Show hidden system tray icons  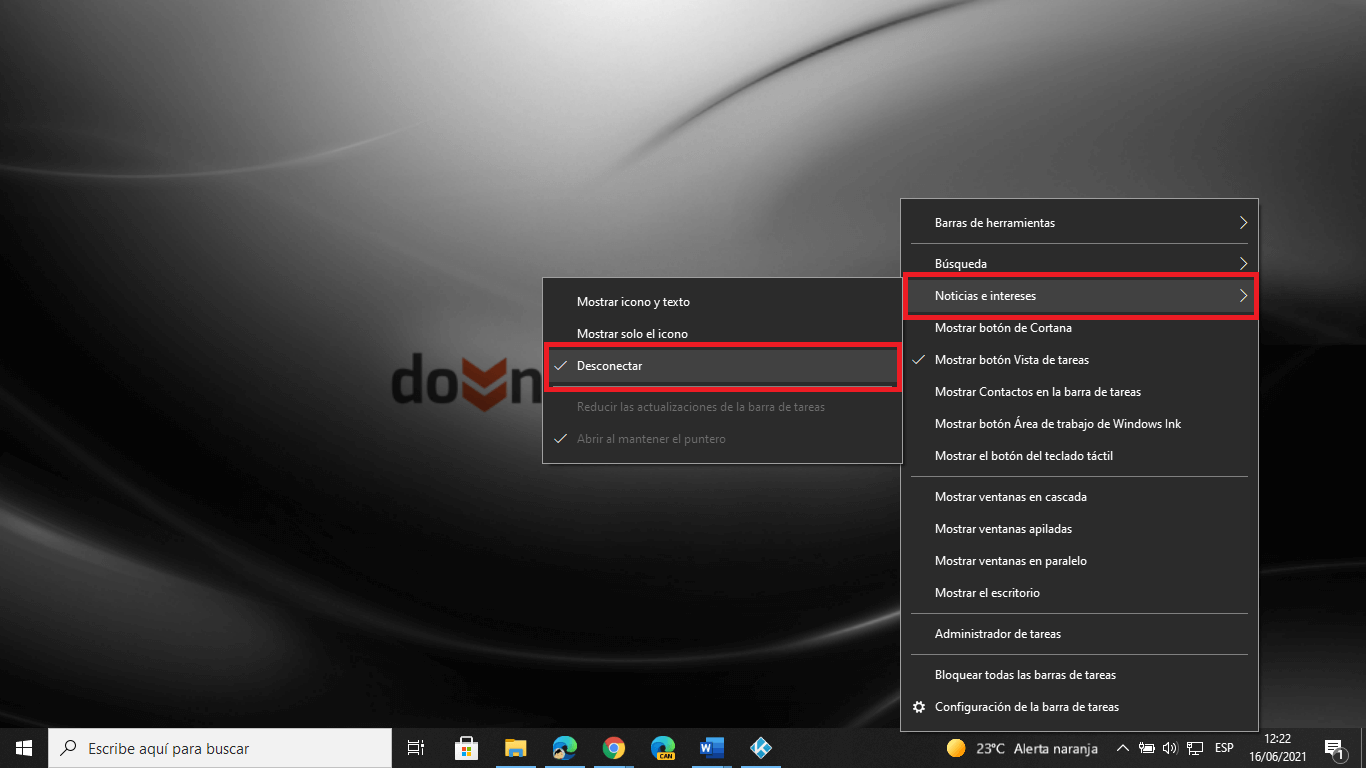pos(1122,748)
